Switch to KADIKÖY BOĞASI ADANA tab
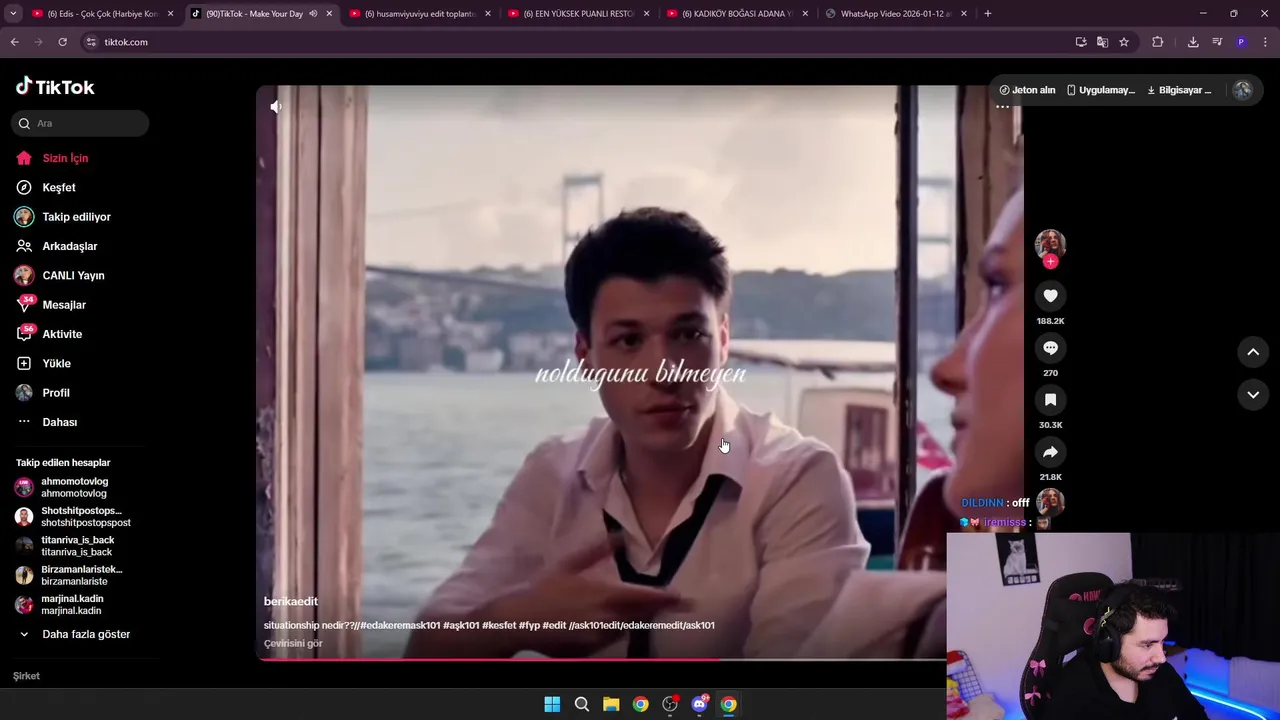 (737, 14)
